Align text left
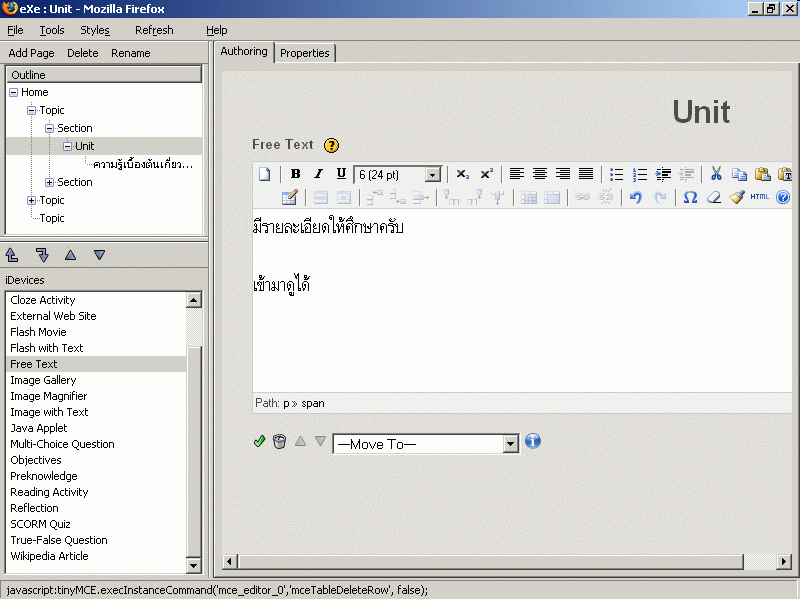Image resolution: width=800 pixels, height=600 pixels. [517, 174]
